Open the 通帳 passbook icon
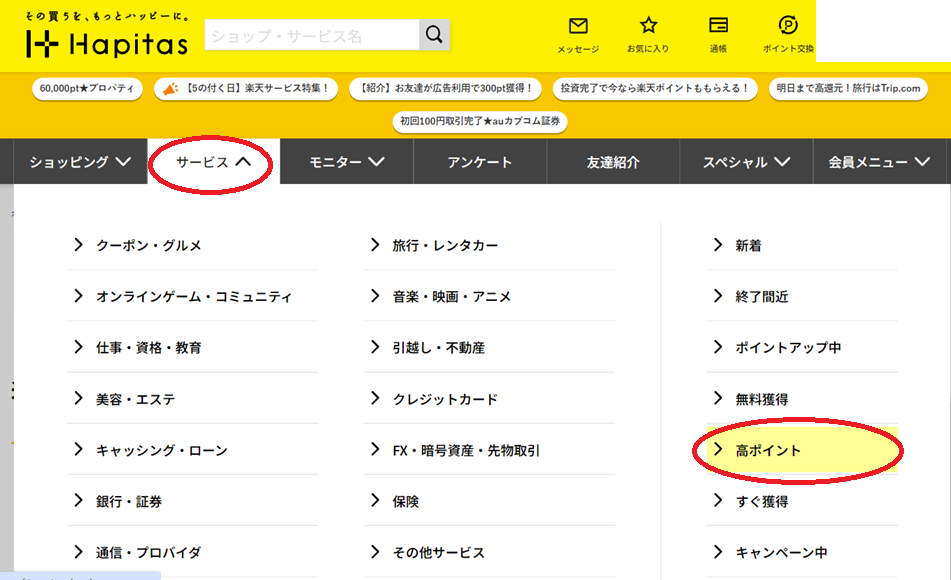This screenshot has height=580, width=951. coord(718,33)
